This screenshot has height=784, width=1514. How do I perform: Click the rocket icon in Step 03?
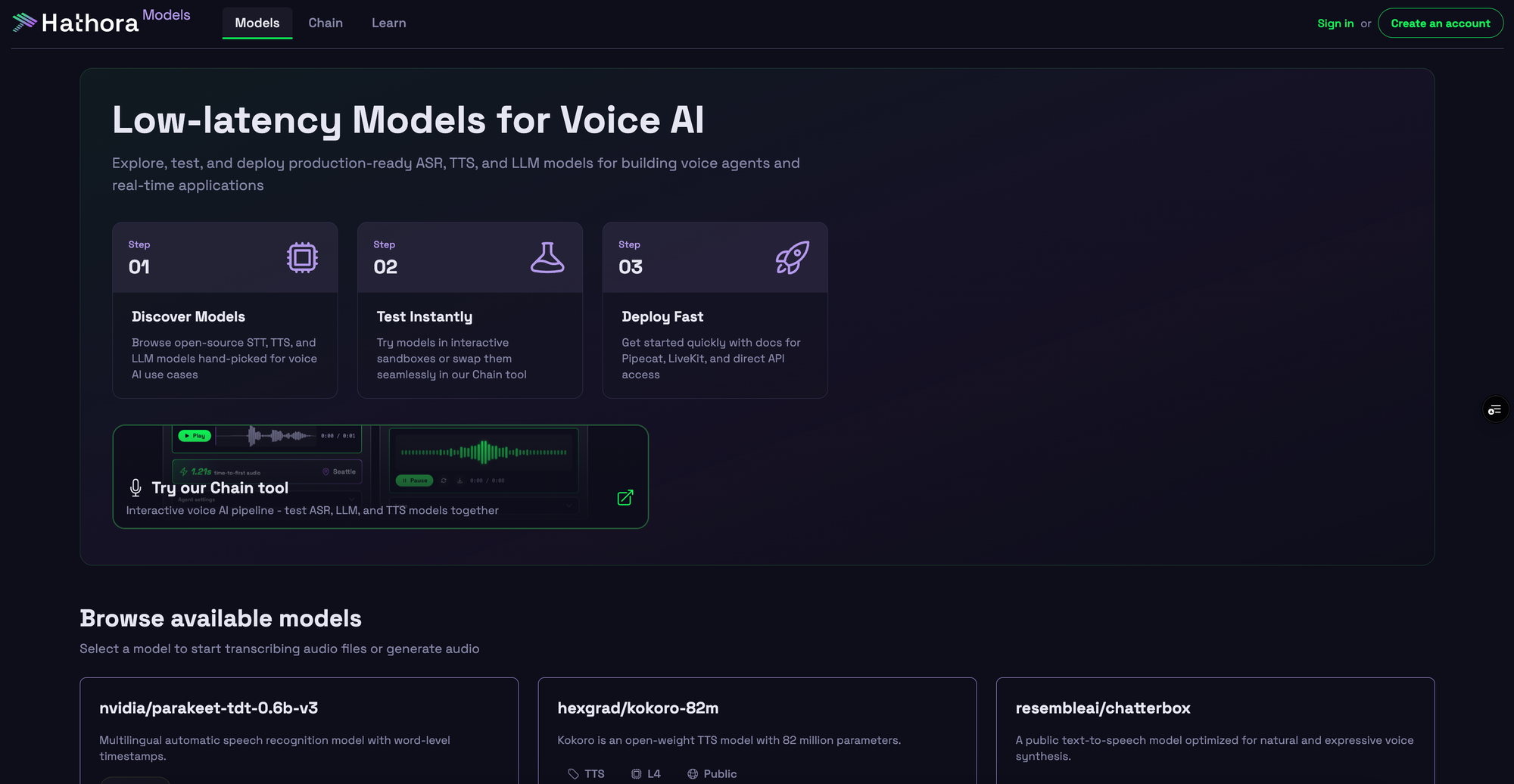793,258
